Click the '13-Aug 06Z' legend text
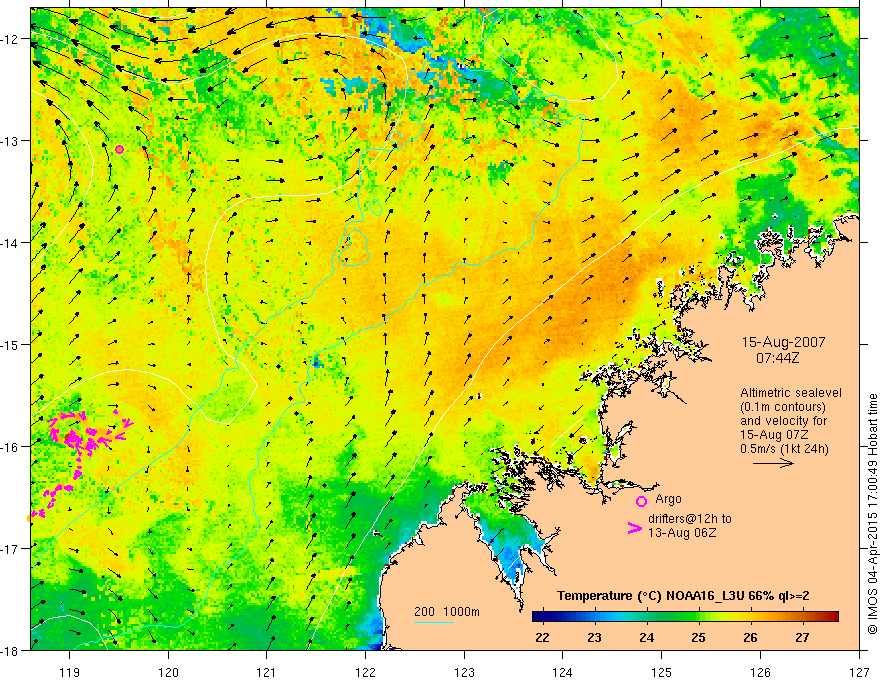This screenshot has height=680, width=880. (x=682, y=532)
